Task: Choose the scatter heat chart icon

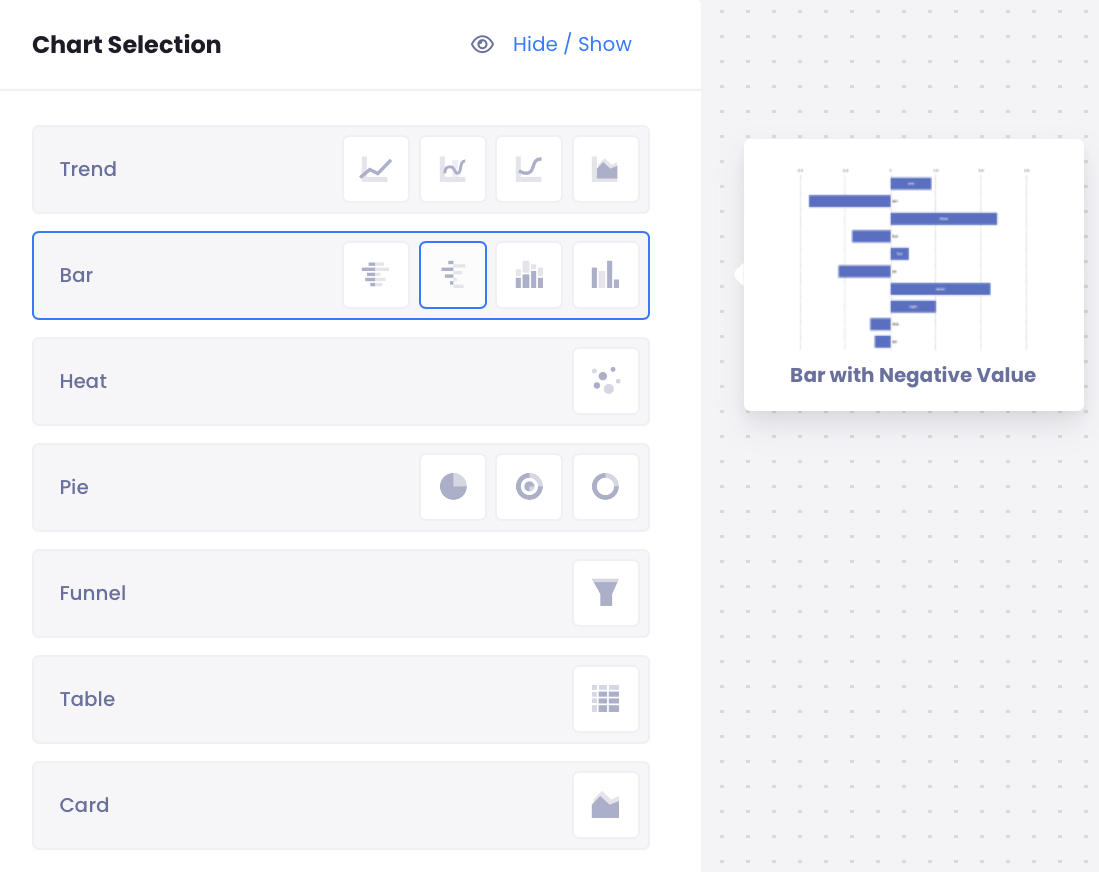Action: tap(606, 381)
